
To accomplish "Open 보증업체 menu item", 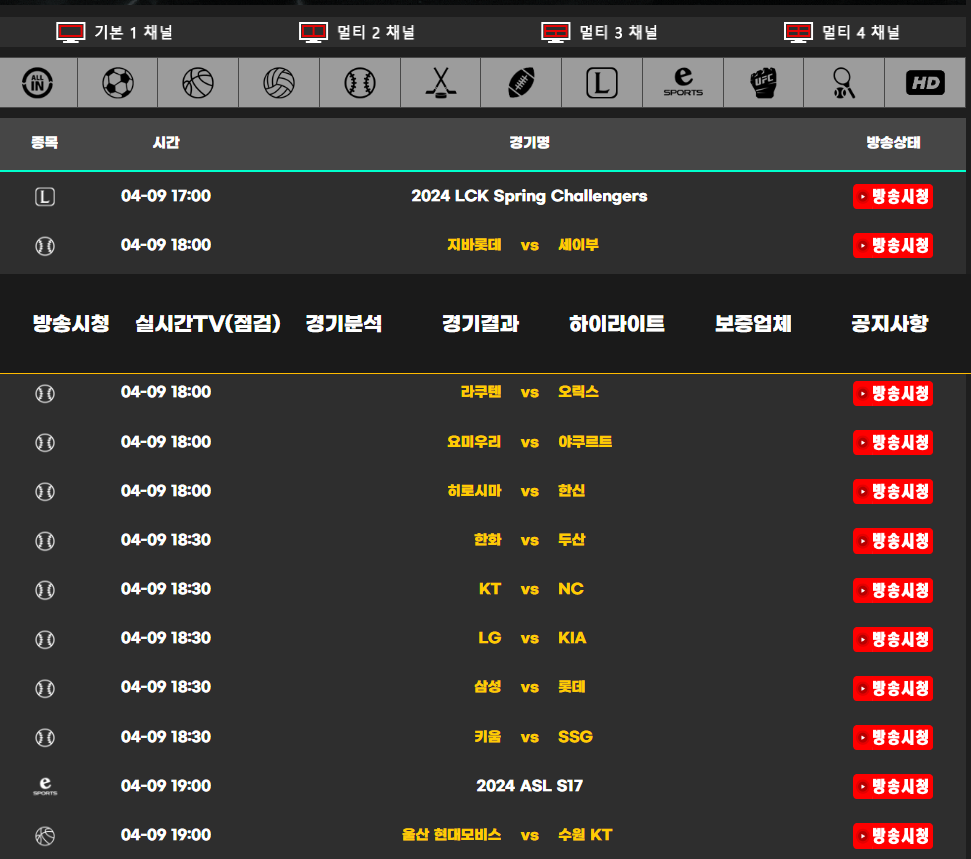I will (x=753, y=323).
